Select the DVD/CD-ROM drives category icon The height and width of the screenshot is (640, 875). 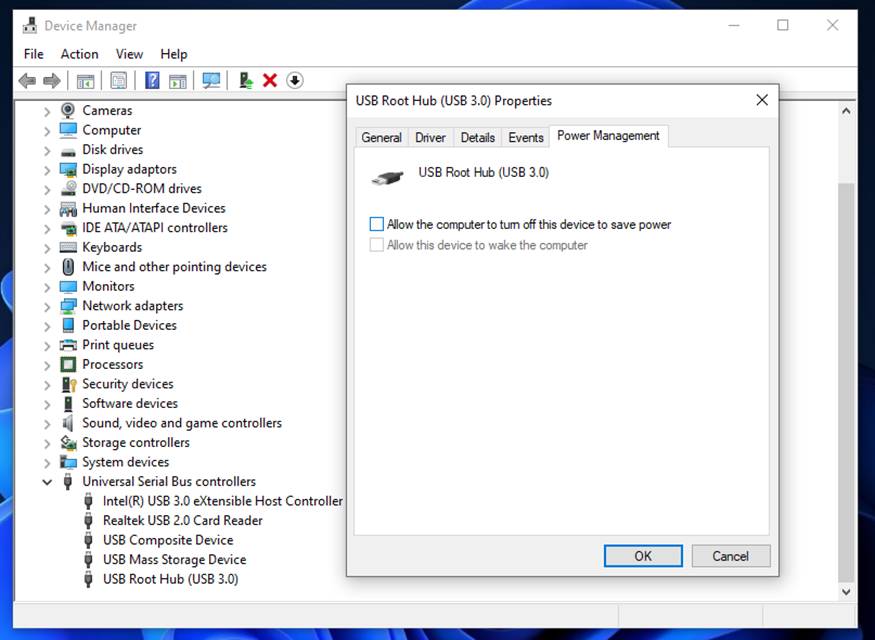click(x=68, y=189)
